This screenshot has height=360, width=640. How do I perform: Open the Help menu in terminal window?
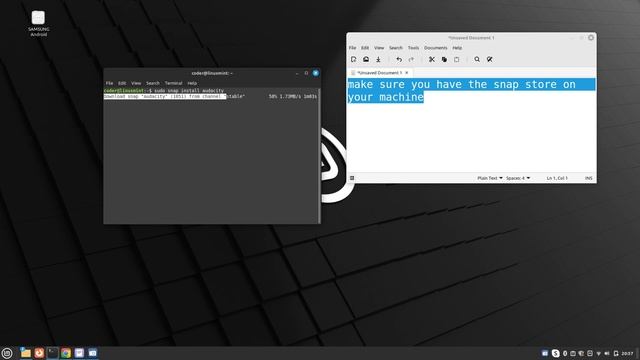click(x=192, y=83)
